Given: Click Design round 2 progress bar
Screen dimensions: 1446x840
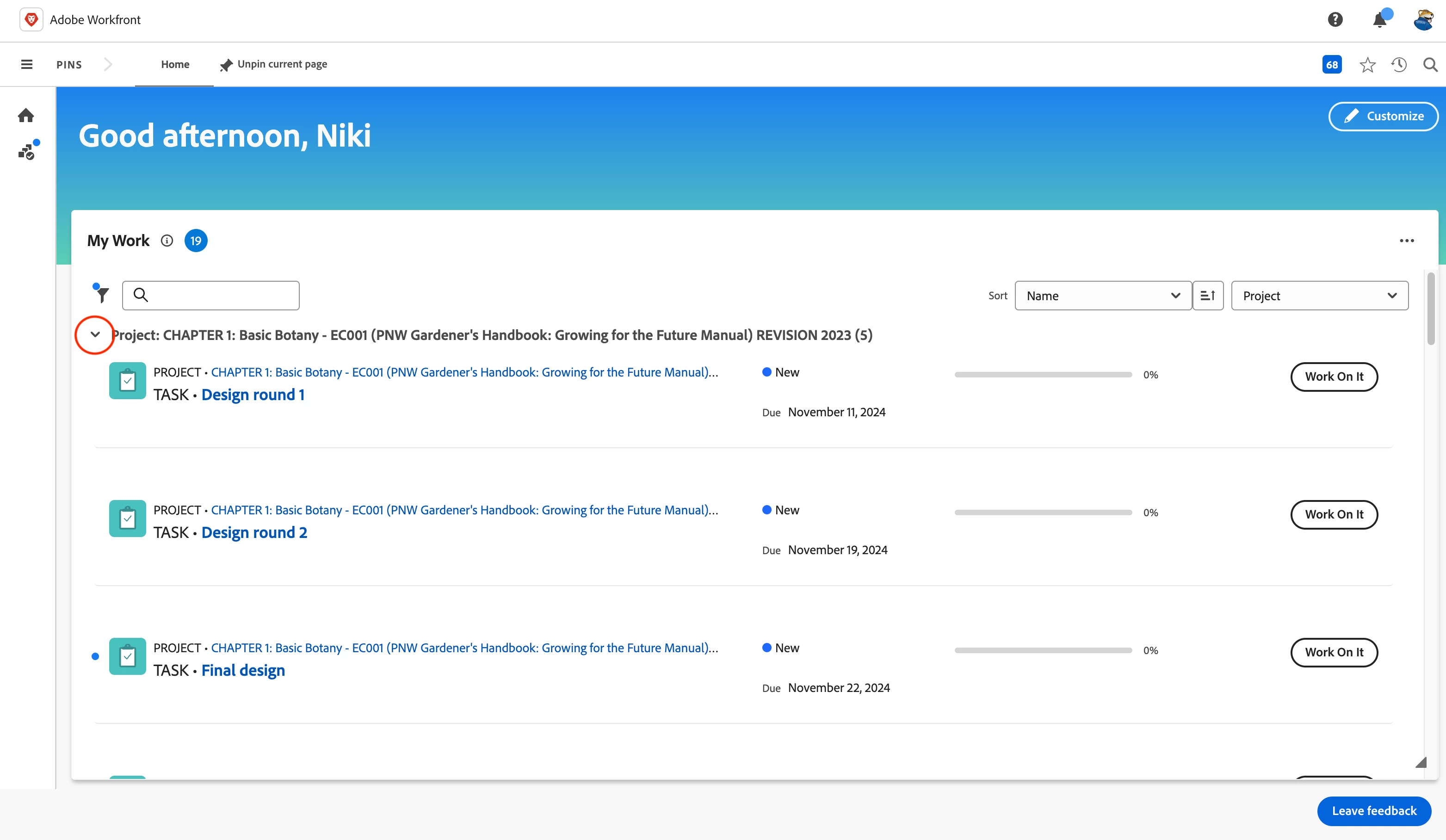Looking at the screenshot, I should point(1043,513).
